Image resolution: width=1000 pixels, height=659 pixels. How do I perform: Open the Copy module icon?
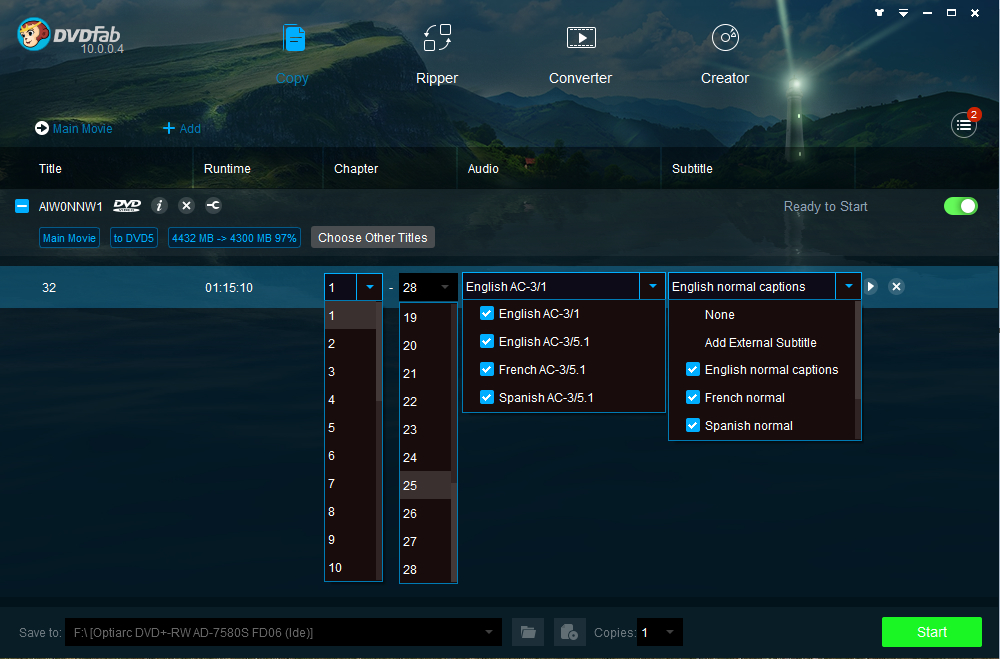(294, 38)
